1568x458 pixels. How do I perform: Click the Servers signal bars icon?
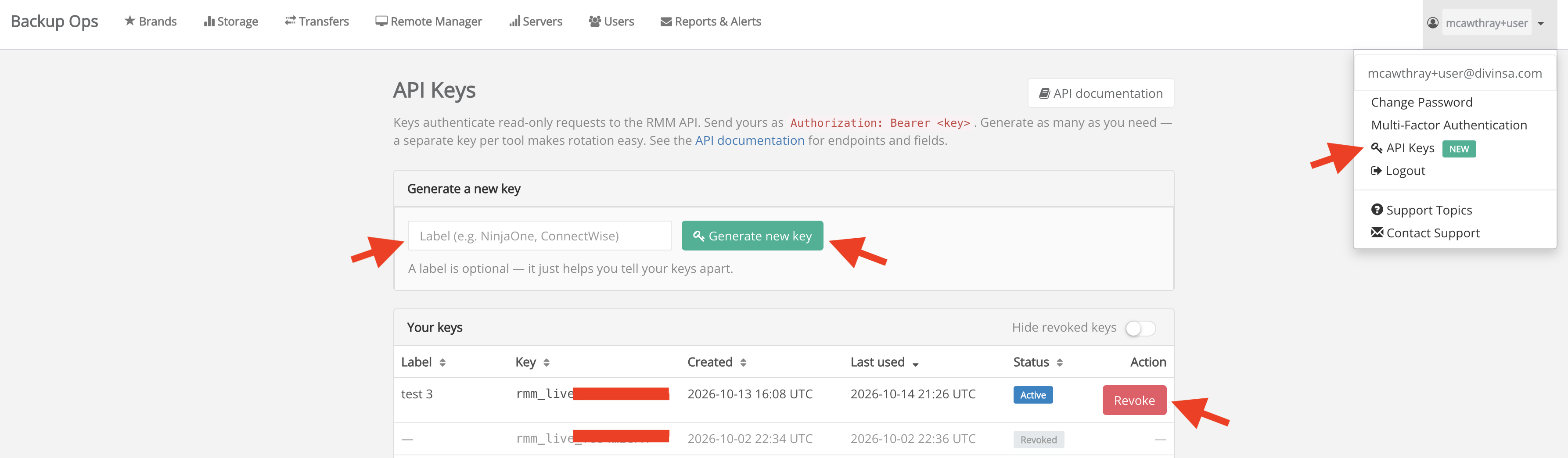pos(515,21)
